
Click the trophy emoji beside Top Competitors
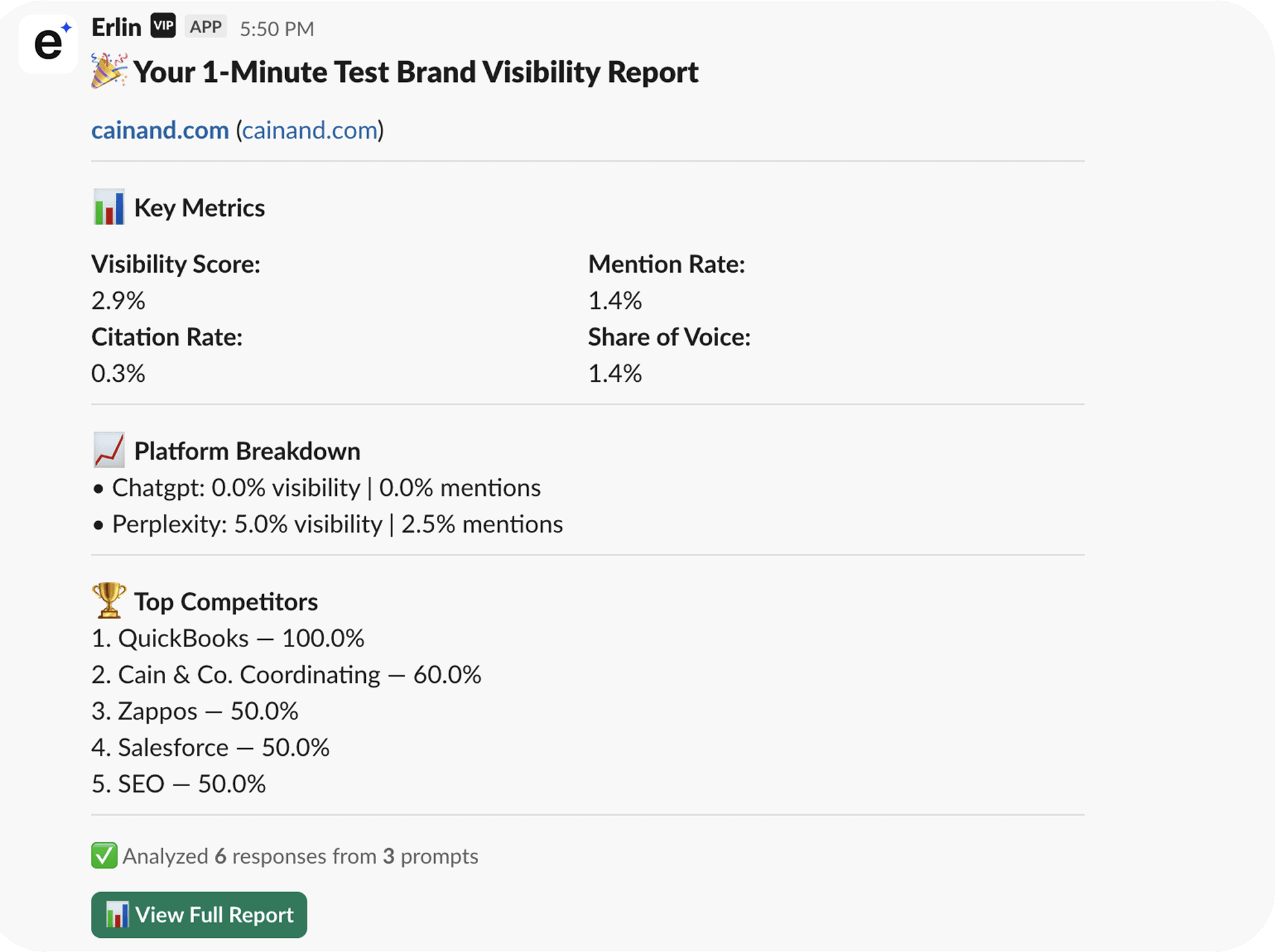(109, 600)
